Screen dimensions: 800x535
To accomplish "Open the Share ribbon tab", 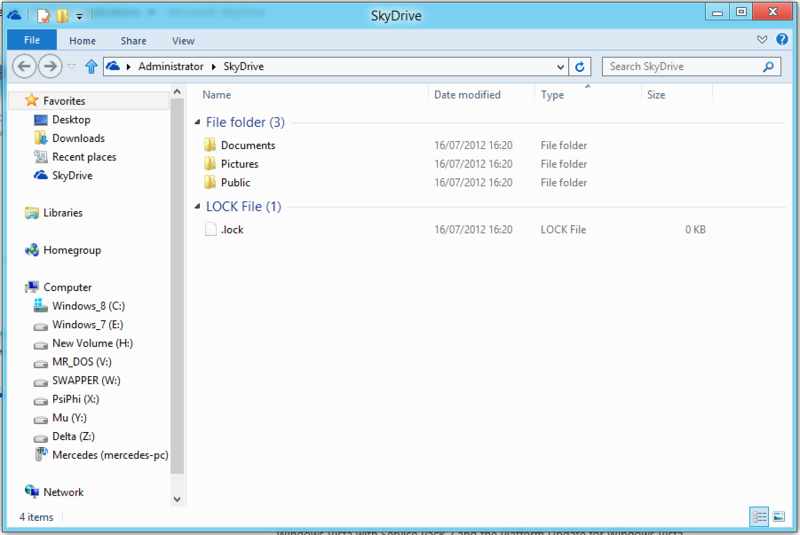I will coord(134,41).
